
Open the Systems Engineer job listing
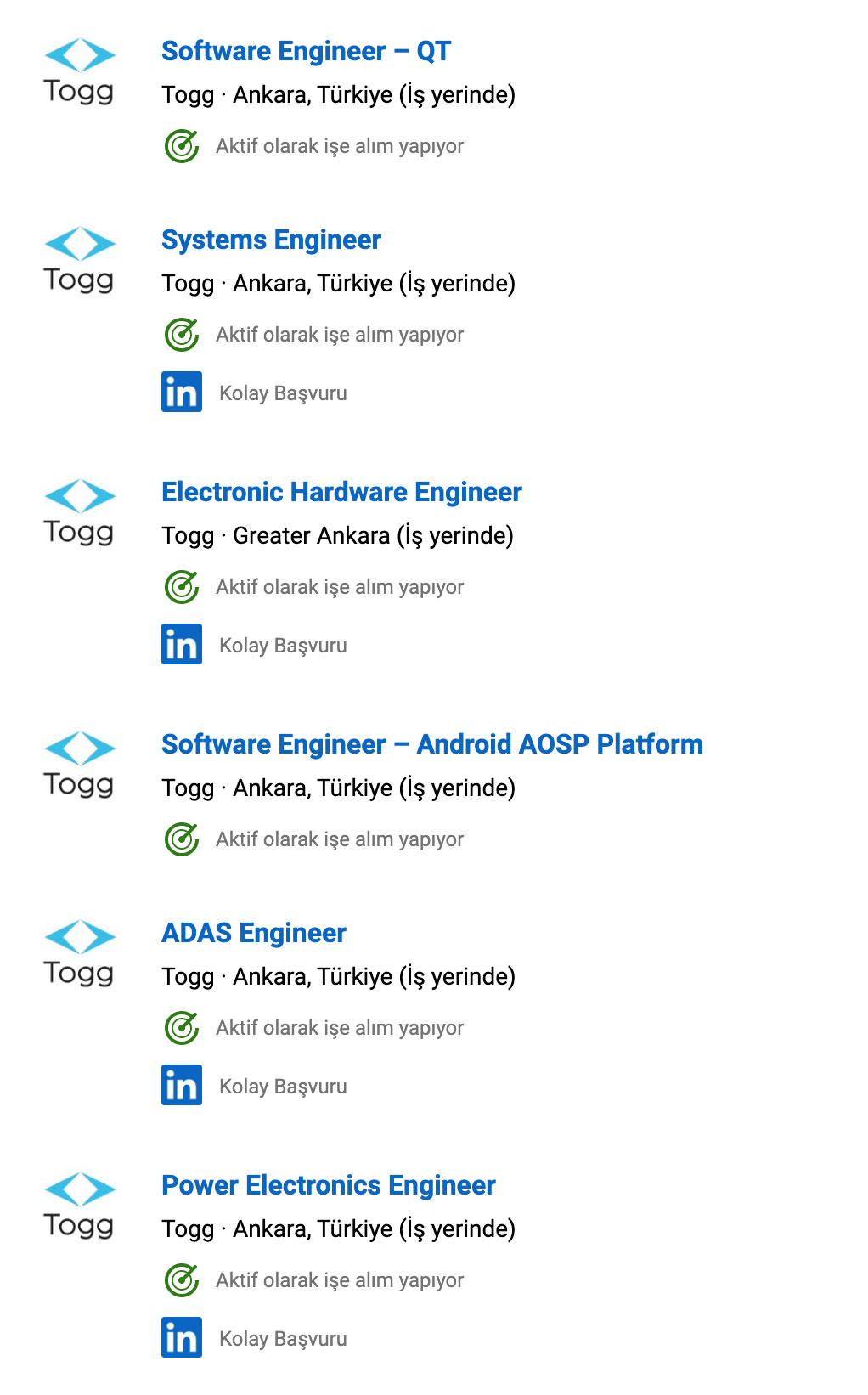[271, 240]
